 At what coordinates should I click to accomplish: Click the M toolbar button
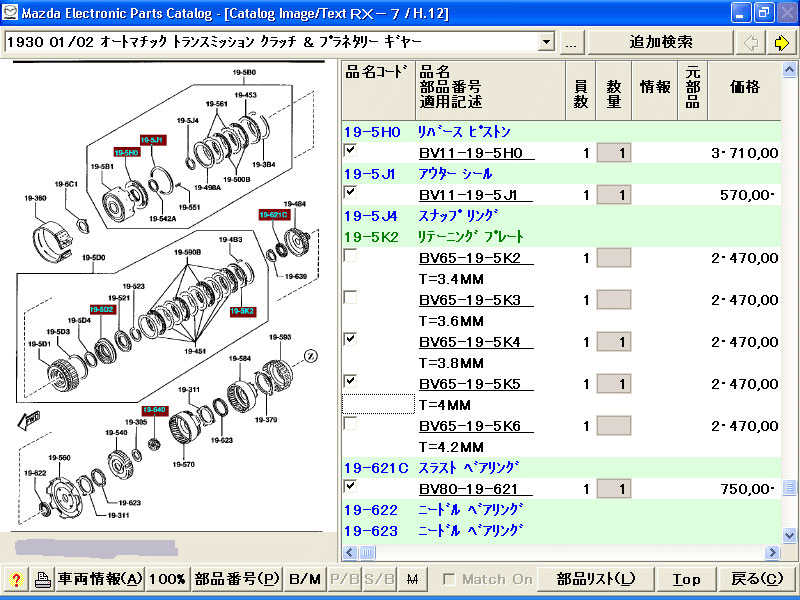point(412,579)
